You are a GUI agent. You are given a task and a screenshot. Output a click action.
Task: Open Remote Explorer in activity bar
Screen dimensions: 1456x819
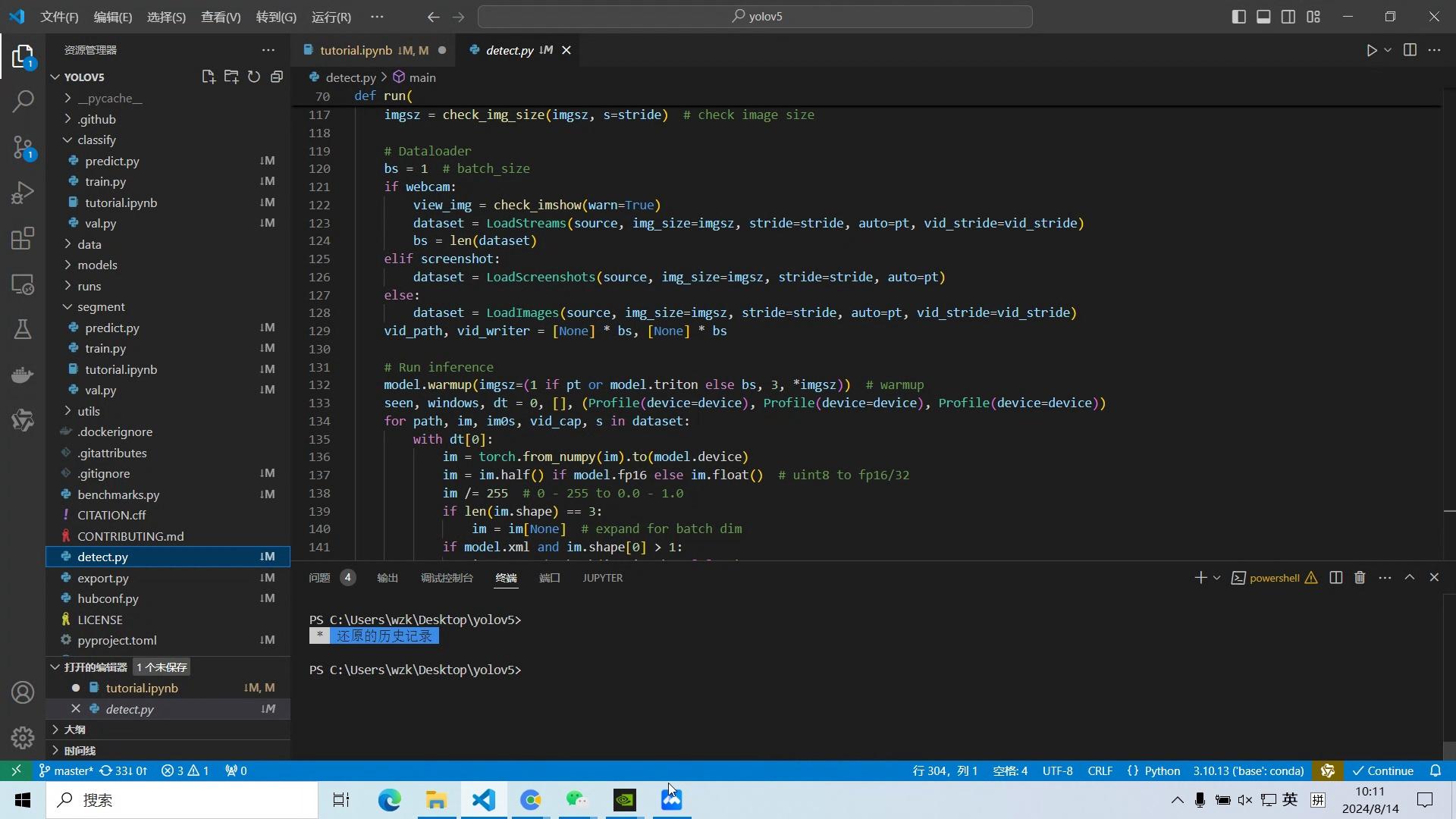coord(23,284)
